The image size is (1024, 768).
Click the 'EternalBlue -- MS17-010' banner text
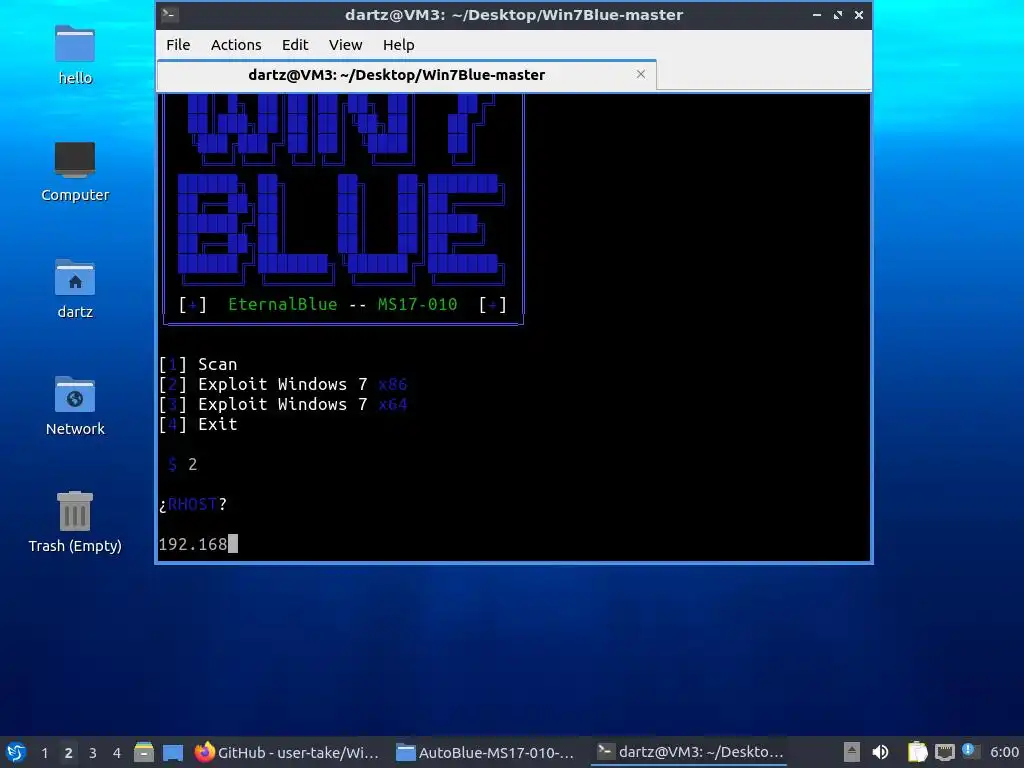point(343,304)
